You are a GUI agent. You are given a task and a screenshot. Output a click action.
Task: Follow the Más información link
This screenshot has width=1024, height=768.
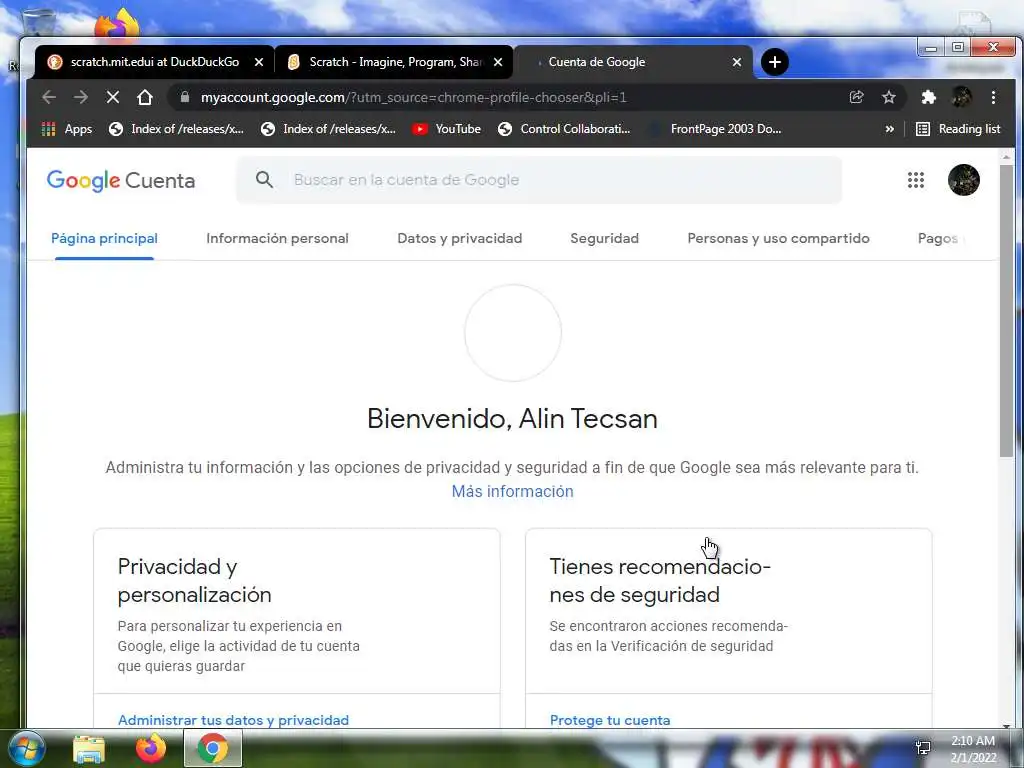tap(513, 491)
